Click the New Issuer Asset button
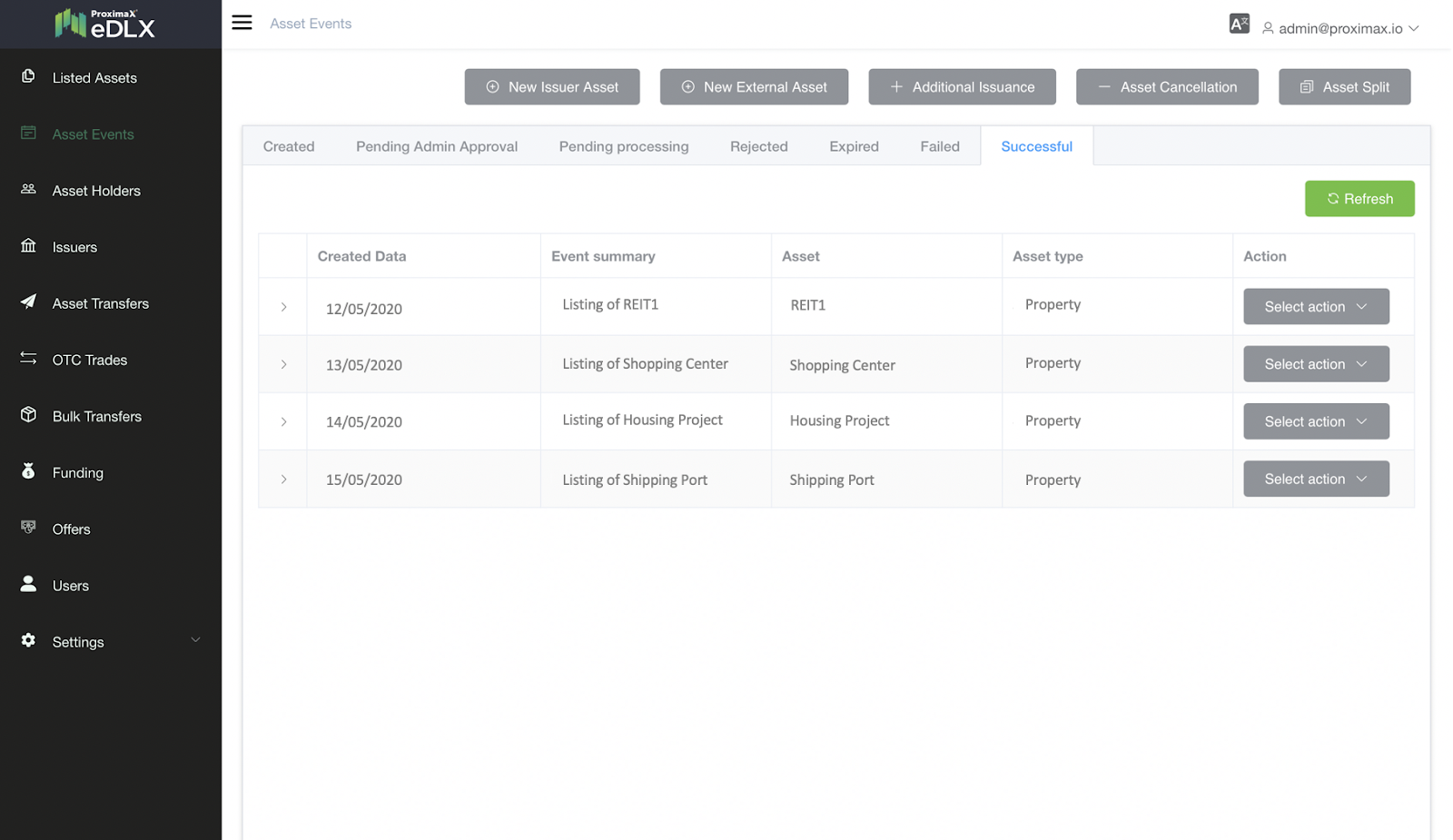 (x=552, y=87)
